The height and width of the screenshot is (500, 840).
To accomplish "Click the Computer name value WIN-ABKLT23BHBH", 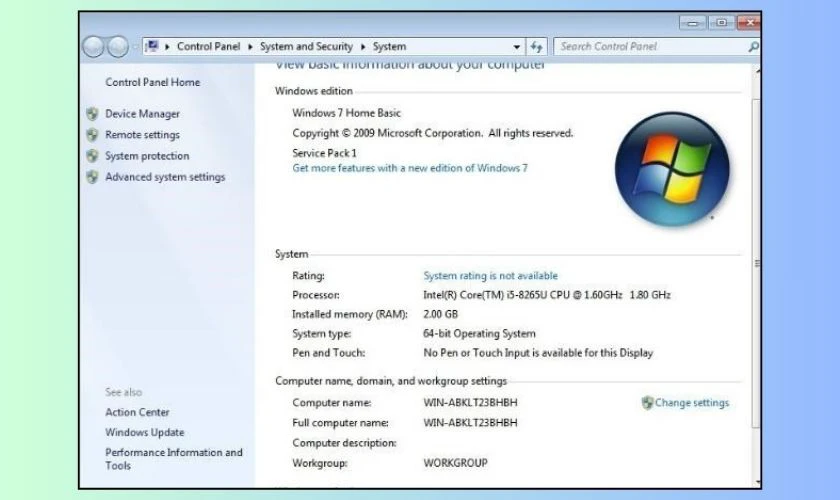I will (x=470, y=402).
